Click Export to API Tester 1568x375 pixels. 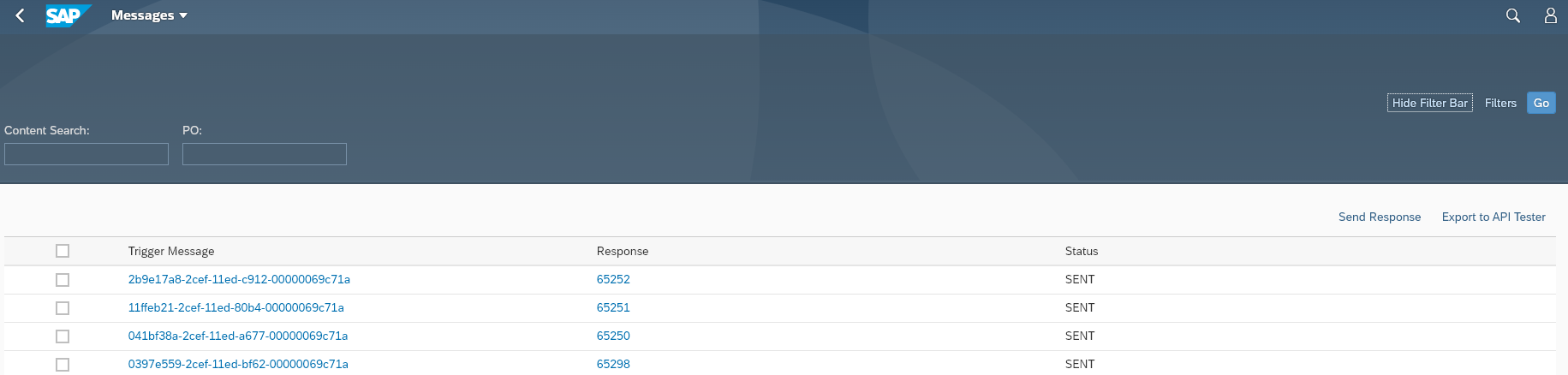click(1493, 217)
